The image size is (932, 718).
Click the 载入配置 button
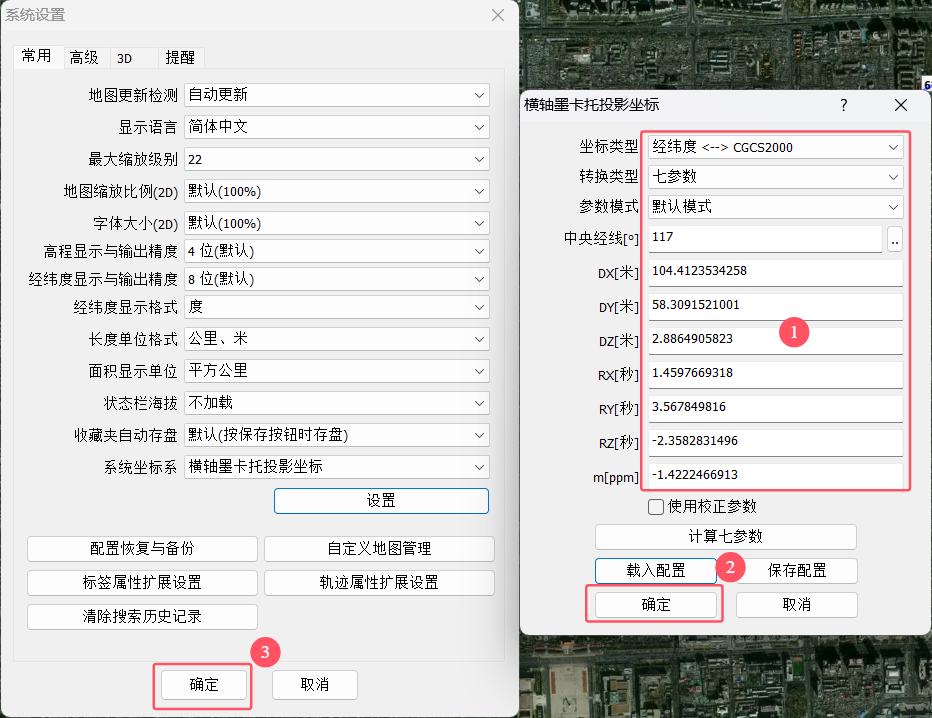656,571
